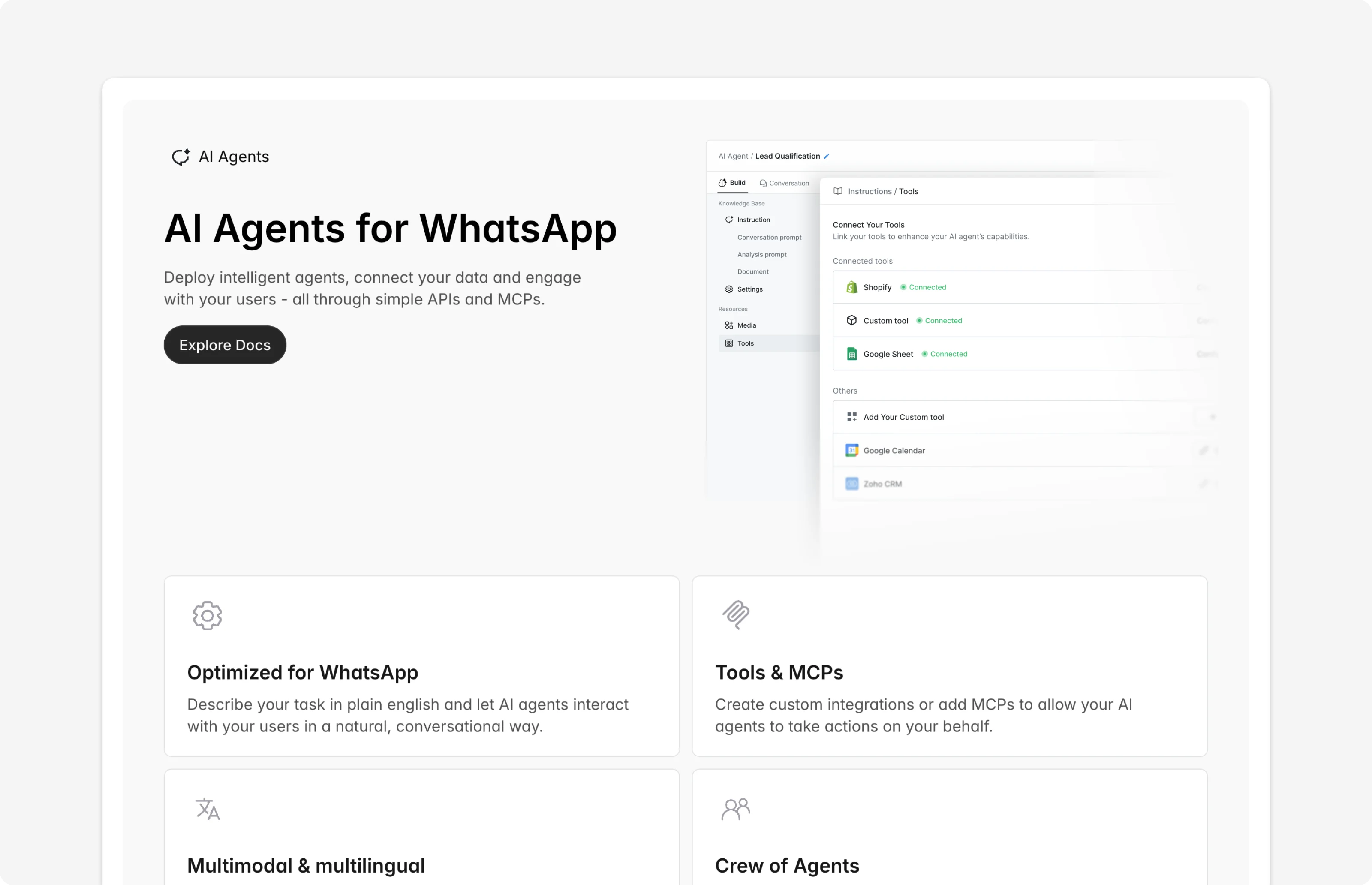Open Settings in the sidebar
The height and width of the screenshot is (885, 1372).
[x=749, y=289]
